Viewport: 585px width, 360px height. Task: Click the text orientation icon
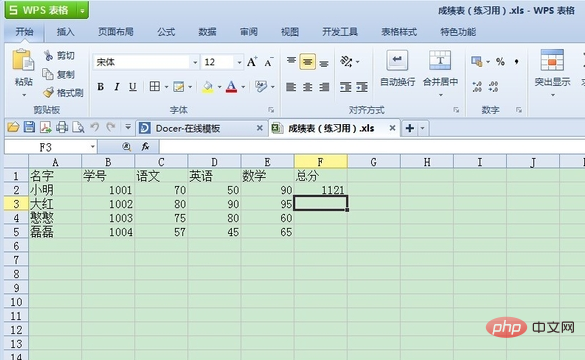(x=347, y=62)
